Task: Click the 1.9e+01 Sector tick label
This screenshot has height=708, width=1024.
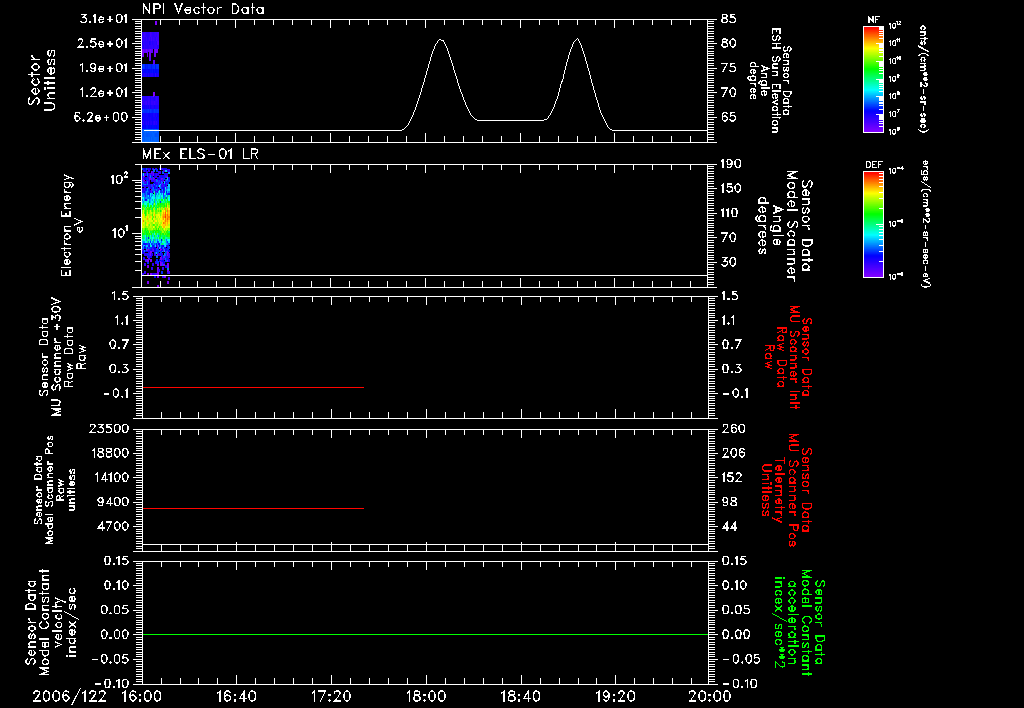Action: (103, 68)
